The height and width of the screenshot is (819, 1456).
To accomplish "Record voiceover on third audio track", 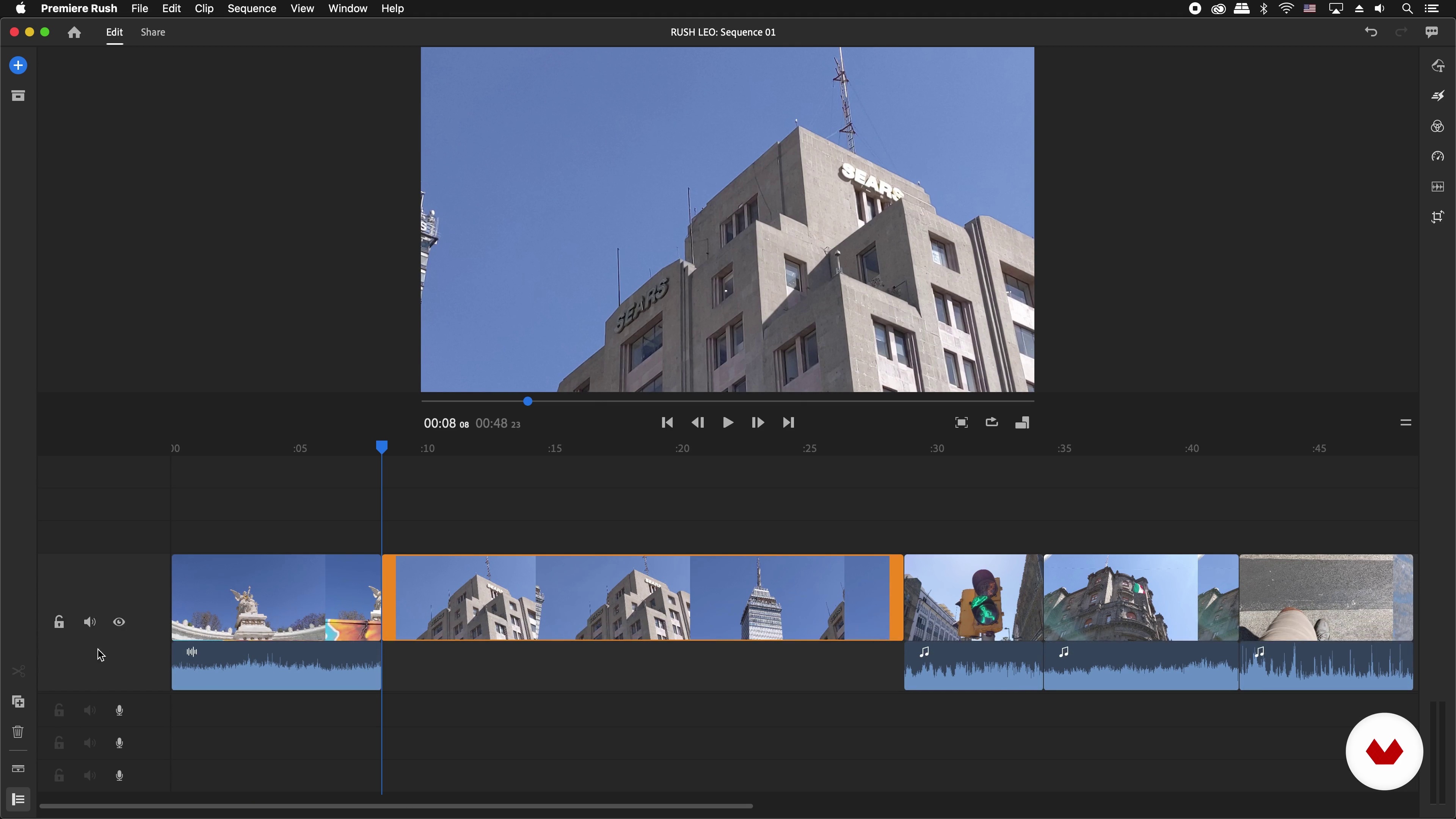I will (119, 775).
